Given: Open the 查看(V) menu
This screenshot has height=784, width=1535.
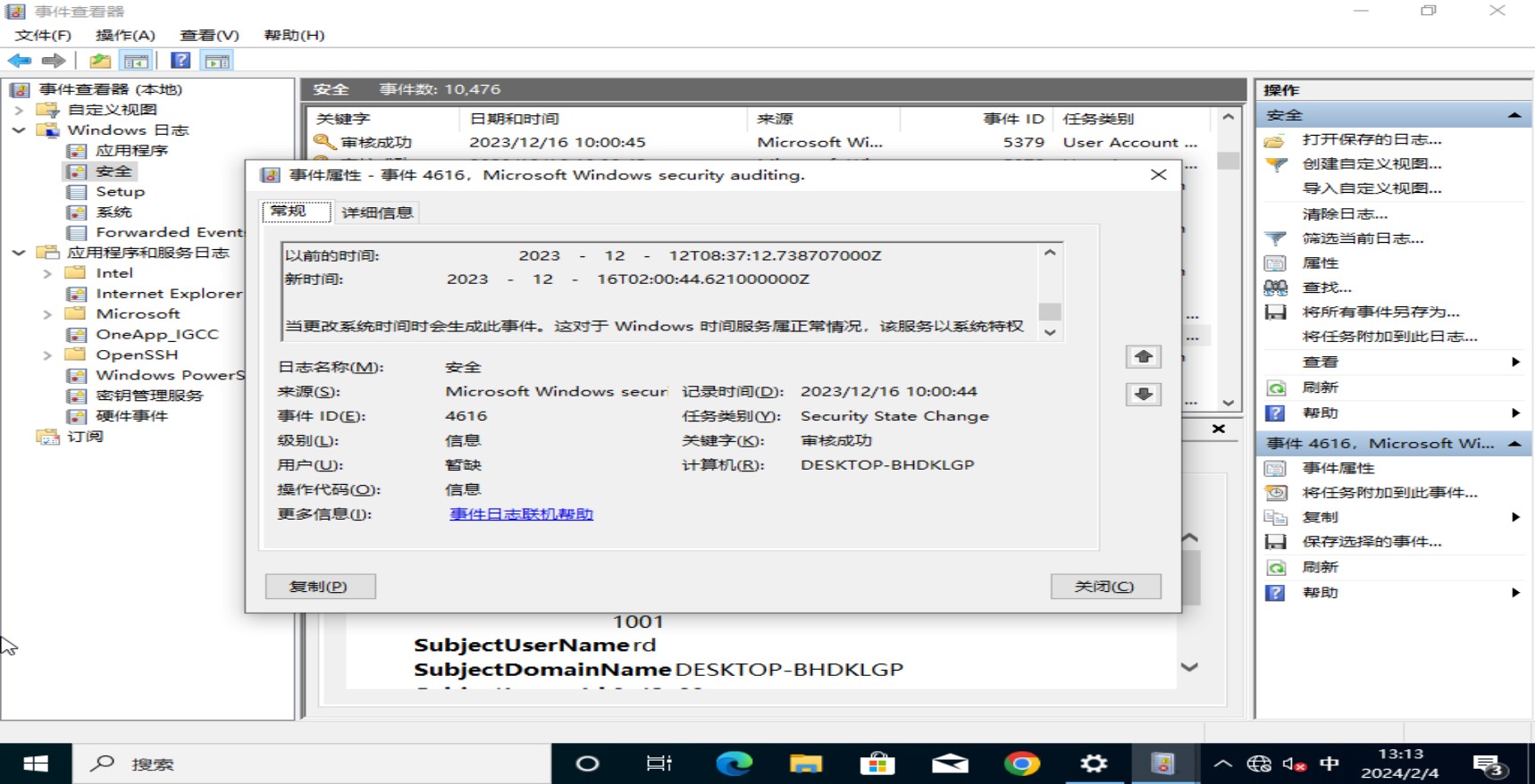Looking at the screenshot, I should click(209, 35).
